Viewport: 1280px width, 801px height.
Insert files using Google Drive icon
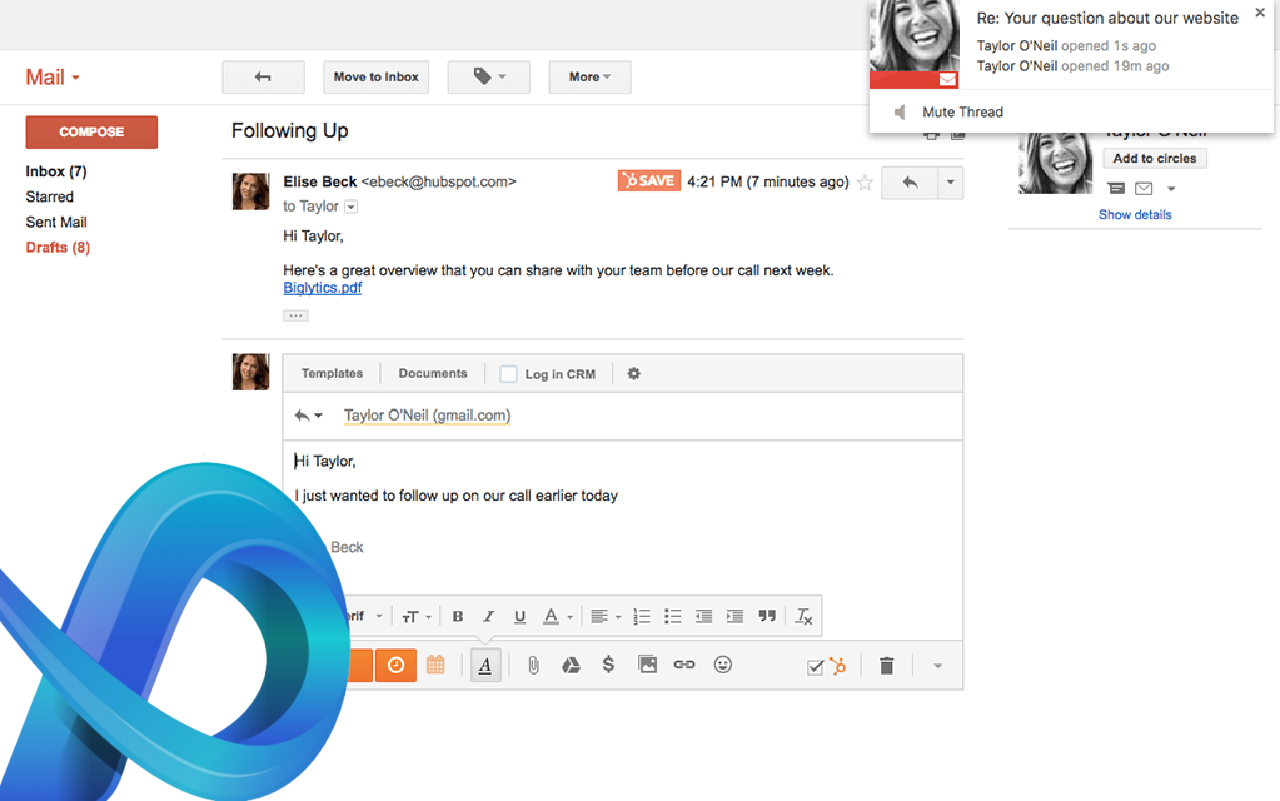pos(571,665)
